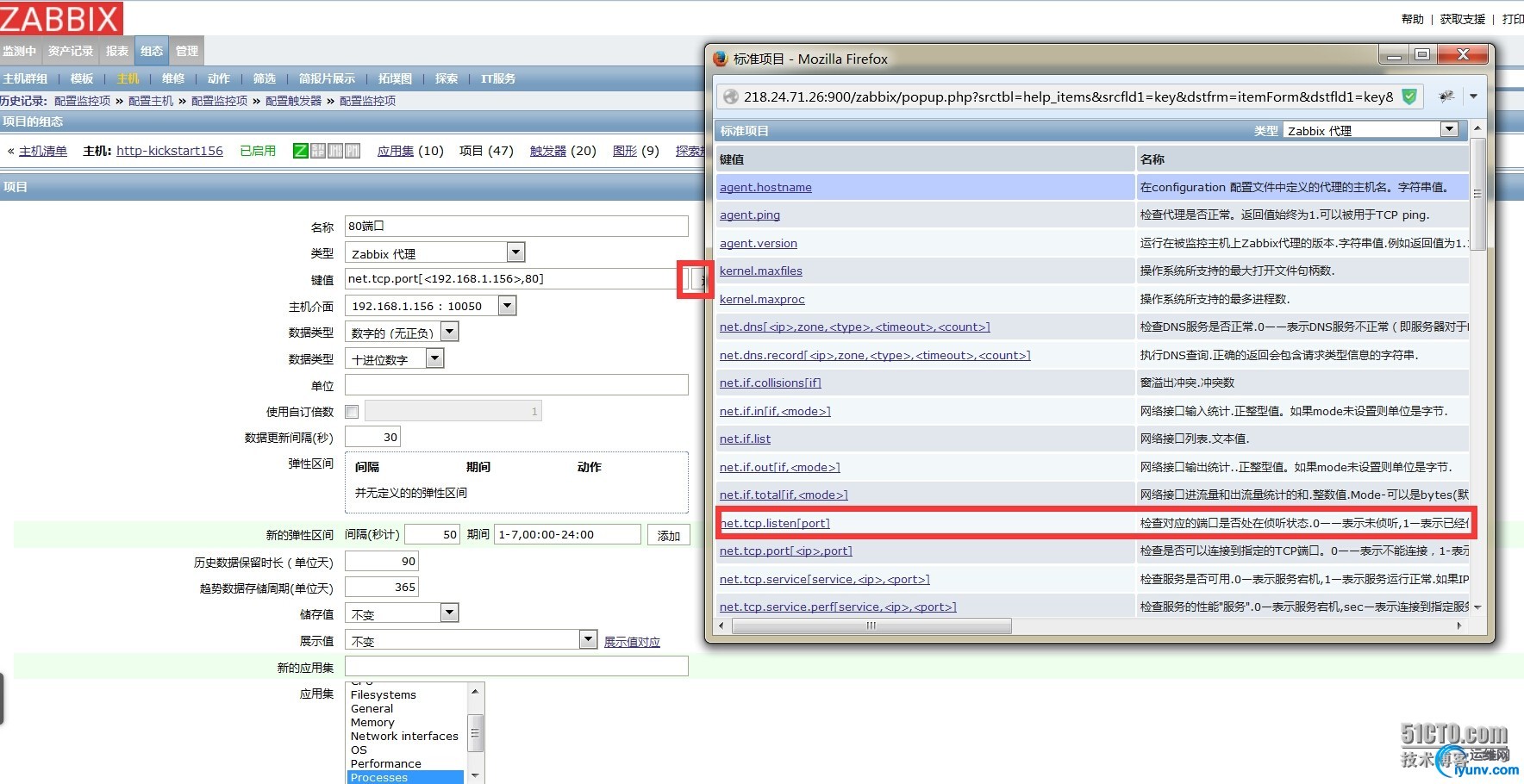1524x784 pixels.
Task: Select key net.tcp.port[<ip>,port]
Action: click(786, 551)
